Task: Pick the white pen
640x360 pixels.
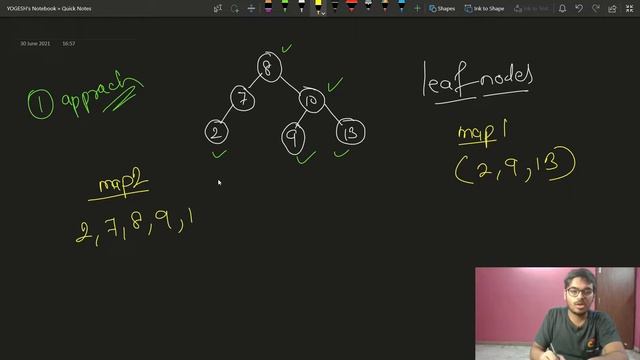Action: point(301,7)
